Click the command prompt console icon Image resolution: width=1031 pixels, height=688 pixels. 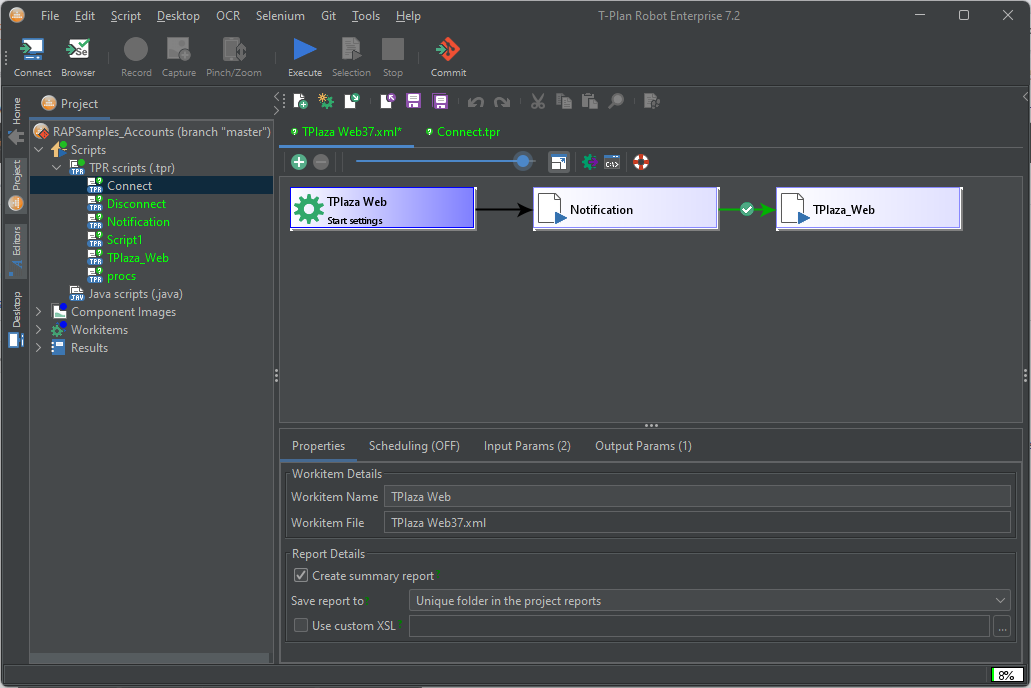click(x=612, y=162)
